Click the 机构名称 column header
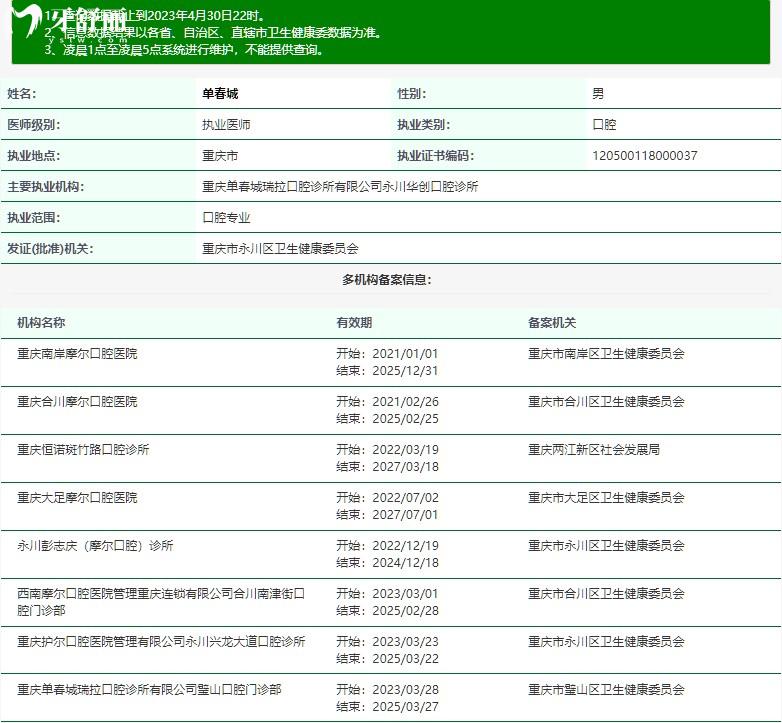Viewport: 782px width, 723px height. [x=41, y=323]
